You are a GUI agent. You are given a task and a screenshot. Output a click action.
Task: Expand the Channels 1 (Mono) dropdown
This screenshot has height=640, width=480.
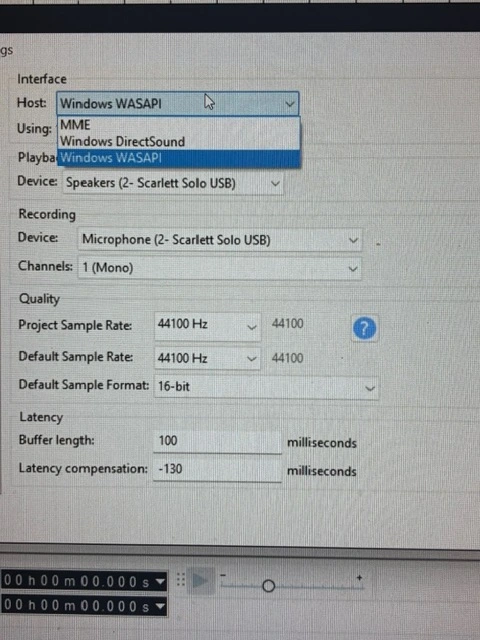tap(220, 268)
